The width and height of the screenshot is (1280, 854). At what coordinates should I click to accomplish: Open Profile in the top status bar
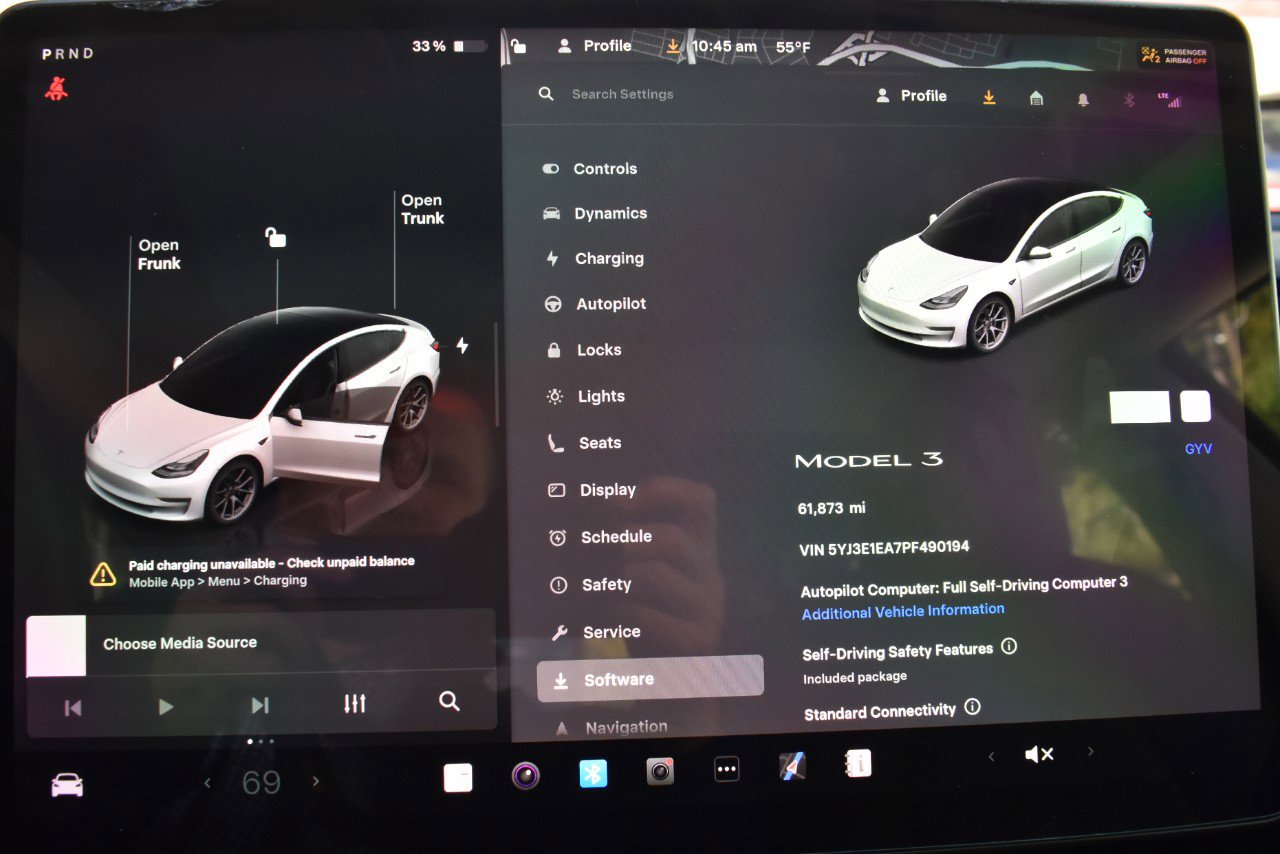click(594, 45)
